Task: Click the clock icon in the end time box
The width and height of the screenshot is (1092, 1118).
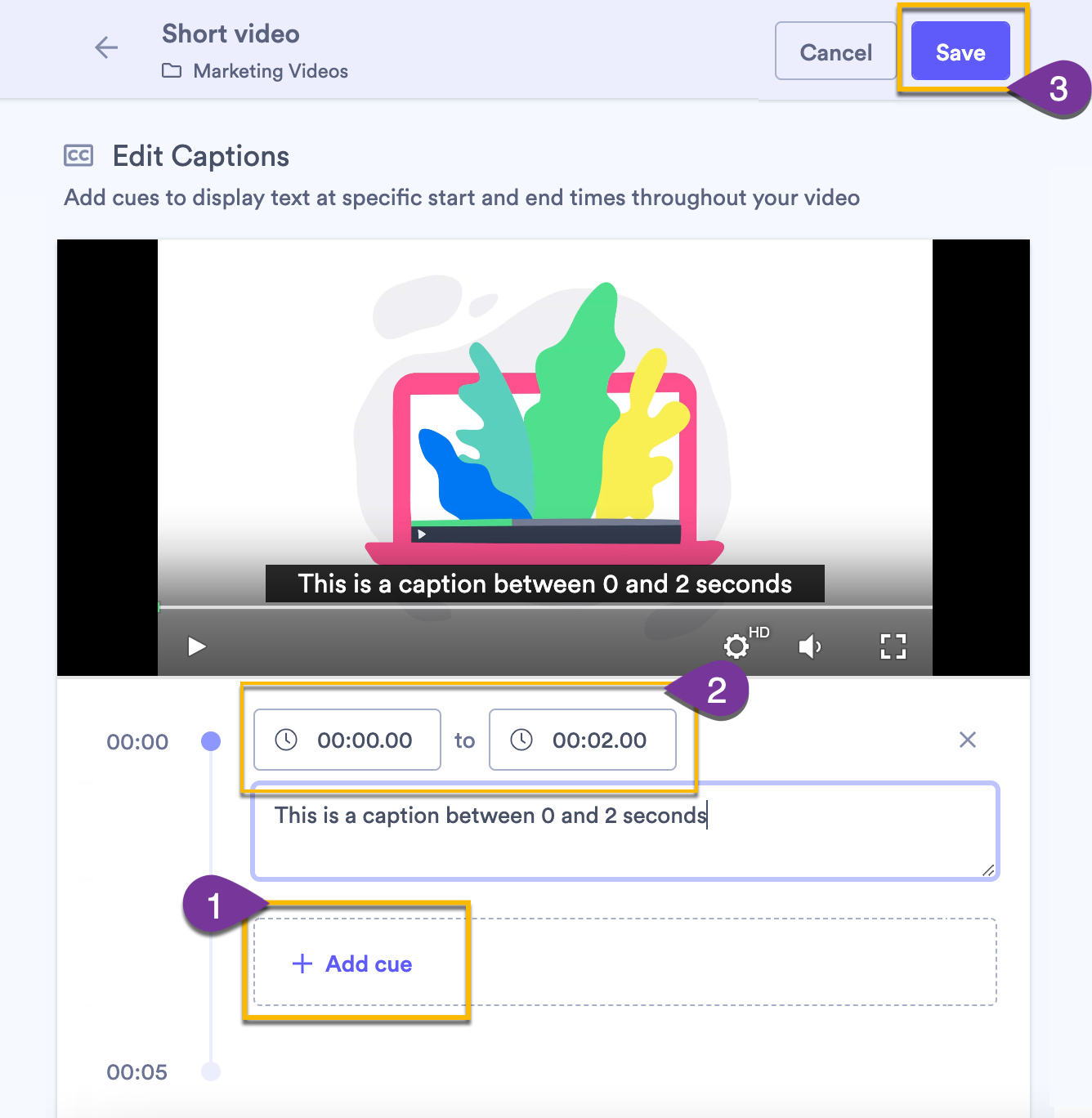Action: [x=521, y=740]
